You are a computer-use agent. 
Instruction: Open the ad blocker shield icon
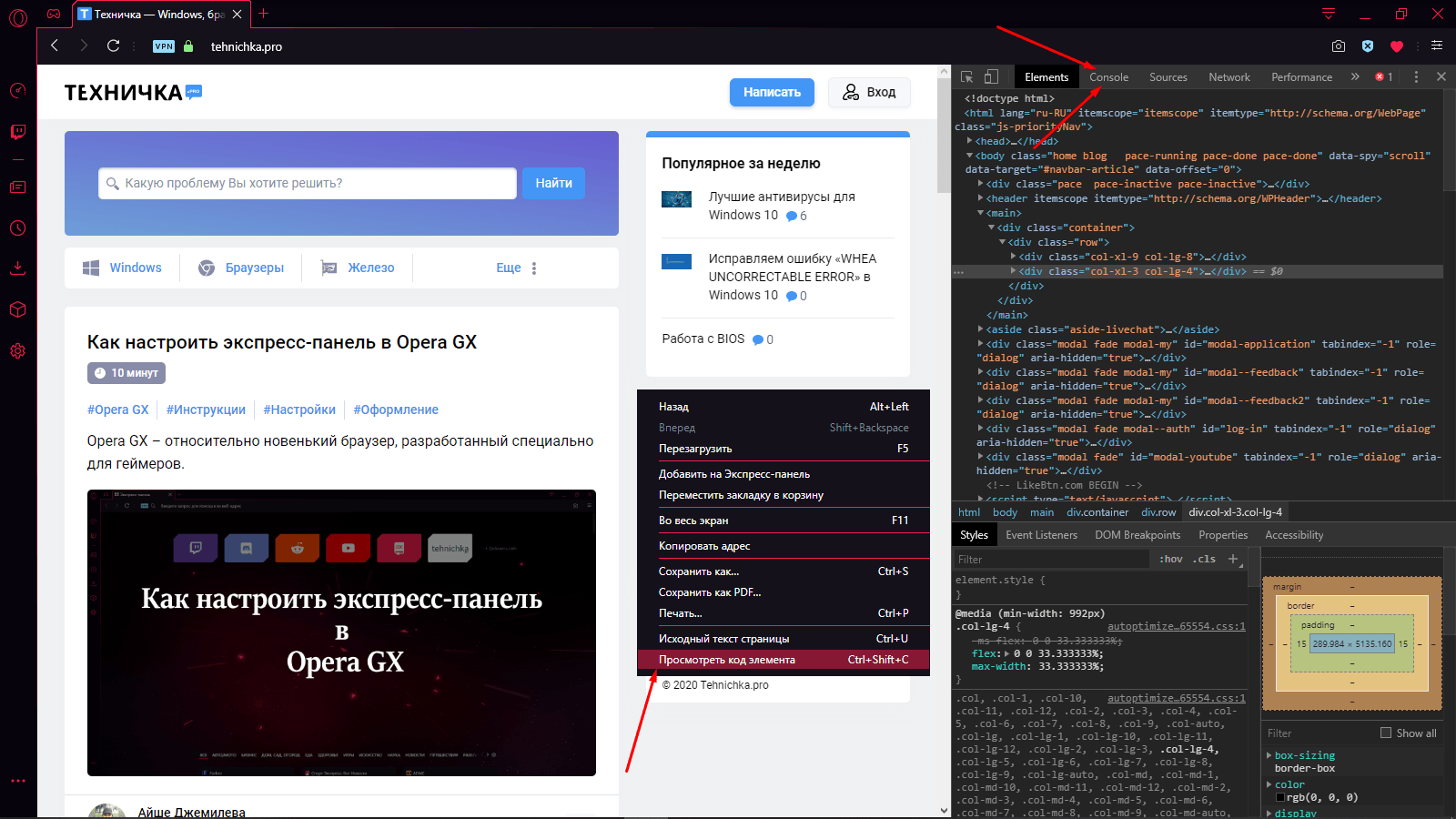pyautogui.click(x=1367, y=46)
